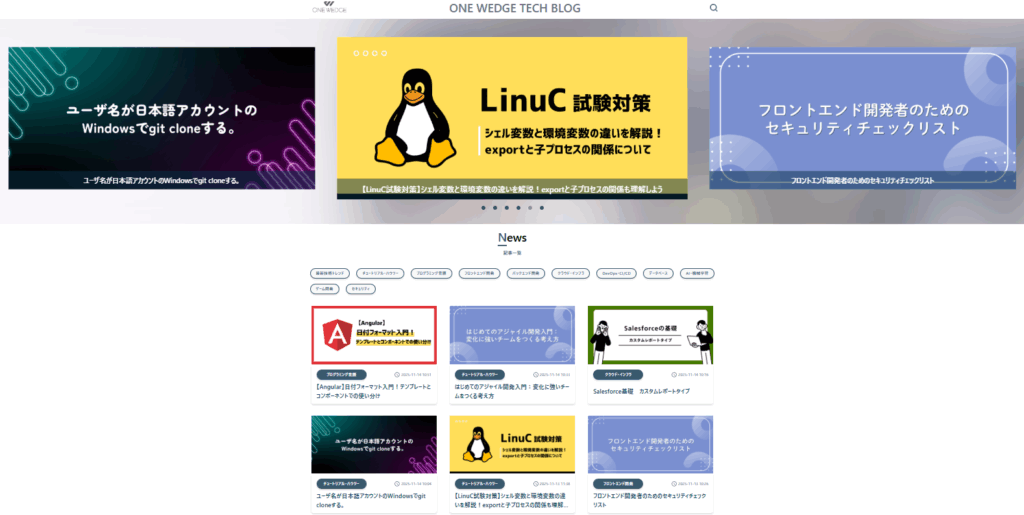Open the git clone slide on the left

tap(162, 118)
